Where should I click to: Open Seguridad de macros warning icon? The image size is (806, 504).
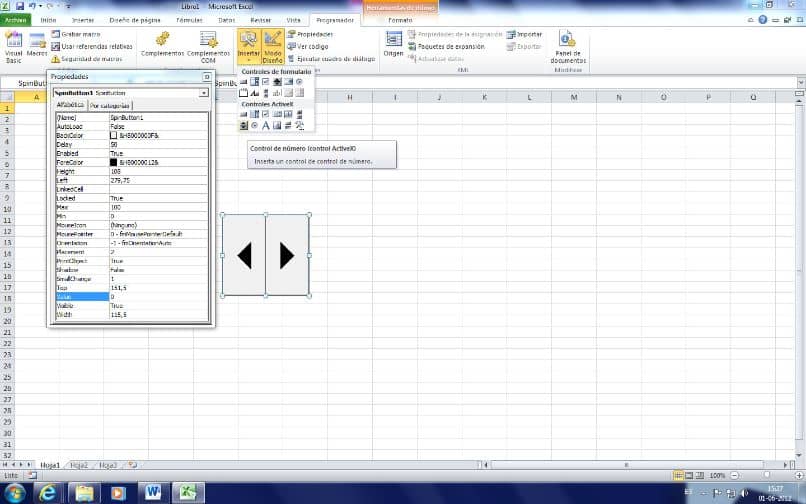click(56, 59)
